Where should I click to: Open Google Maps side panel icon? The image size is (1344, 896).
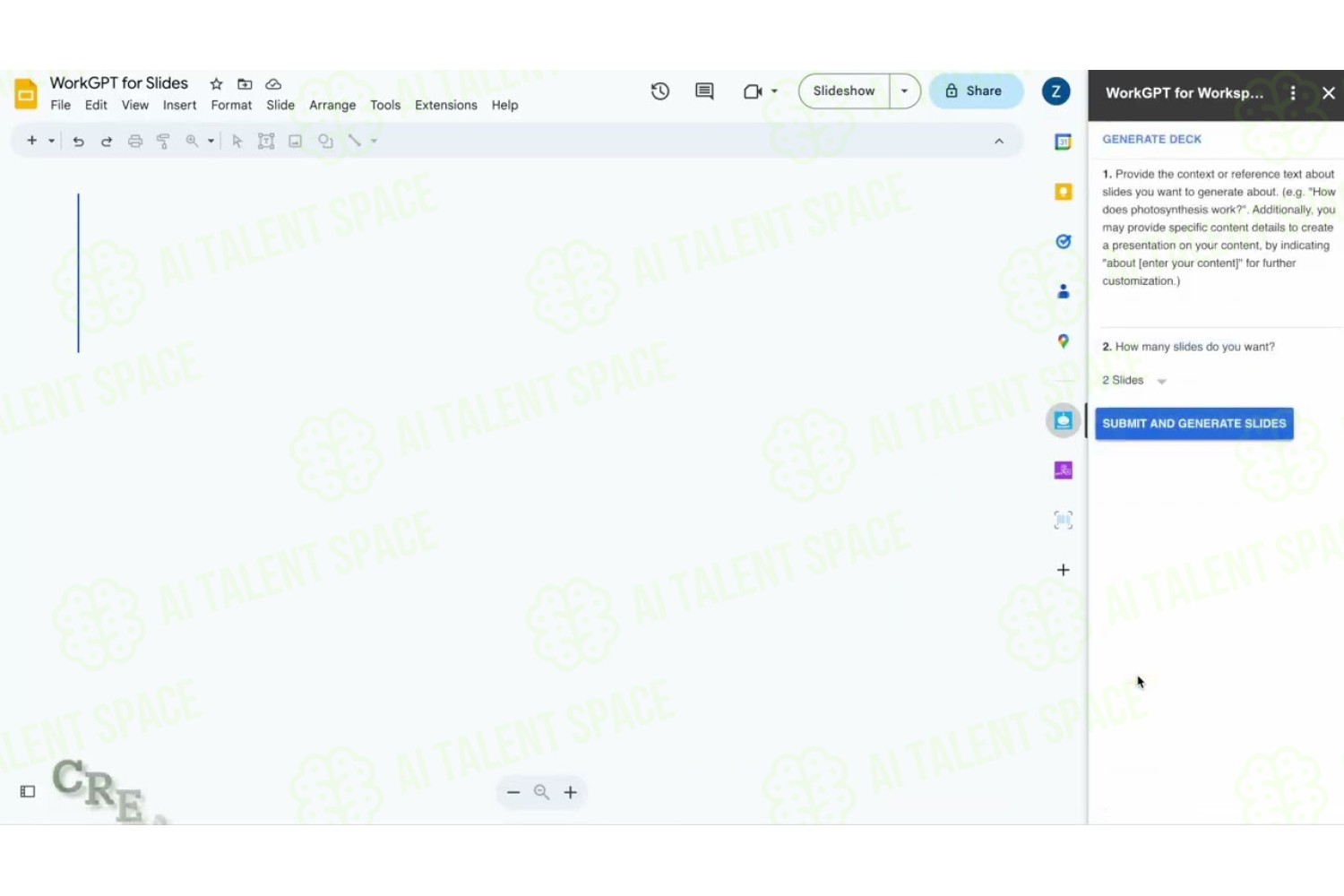click(x=1064, y=341)
